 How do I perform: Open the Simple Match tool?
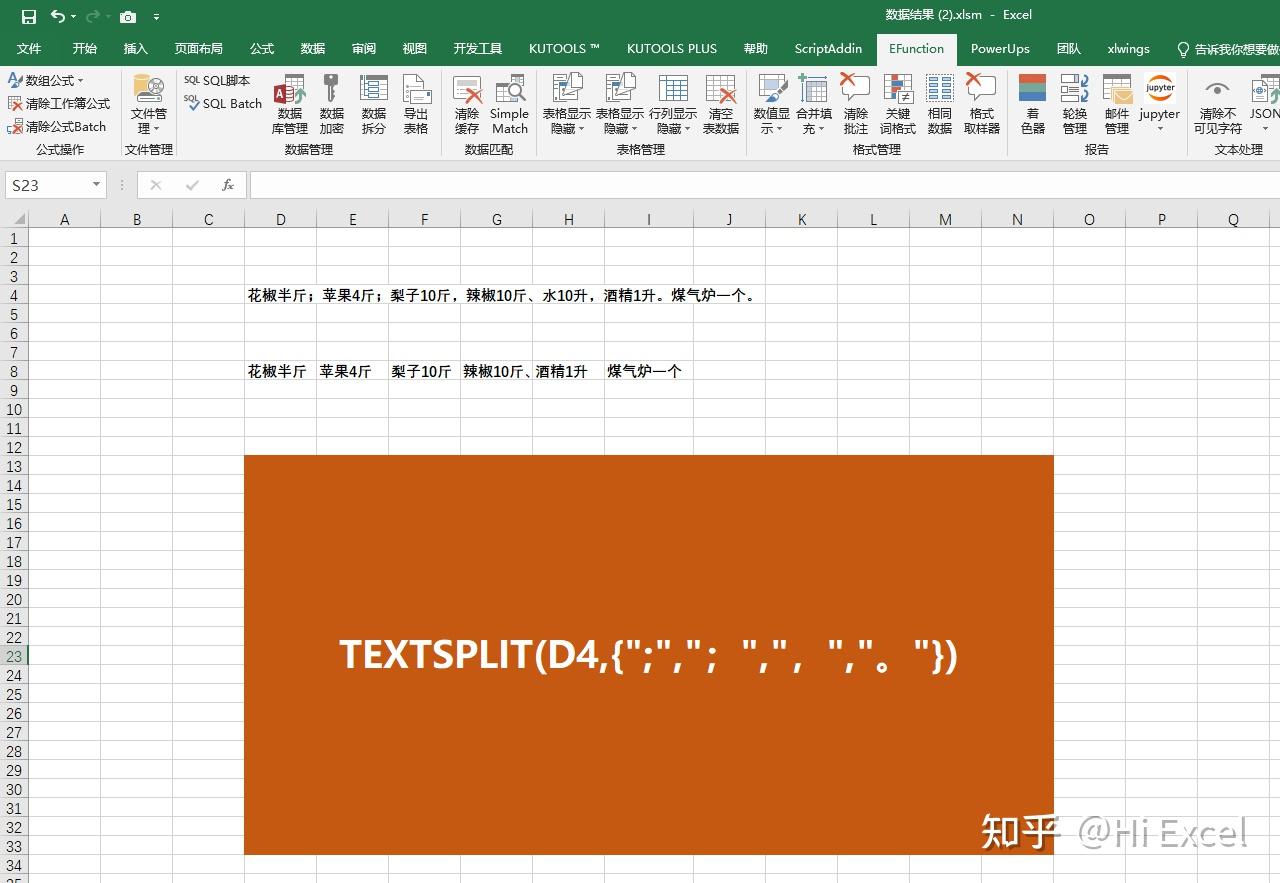[509, 103]
